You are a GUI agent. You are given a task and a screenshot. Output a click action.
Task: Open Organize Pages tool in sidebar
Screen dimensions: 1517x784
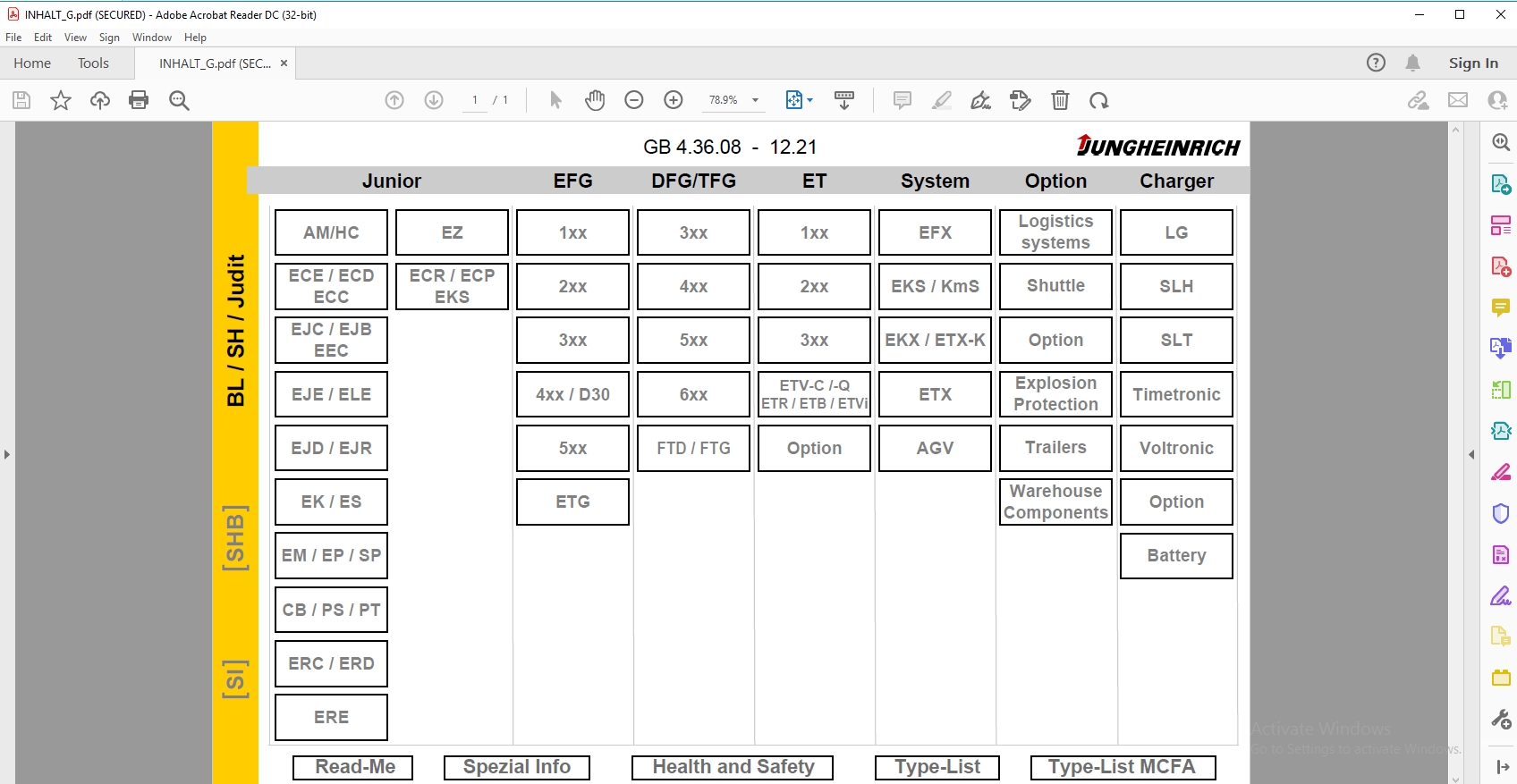pyautogui.click(x=1501, y=225)
